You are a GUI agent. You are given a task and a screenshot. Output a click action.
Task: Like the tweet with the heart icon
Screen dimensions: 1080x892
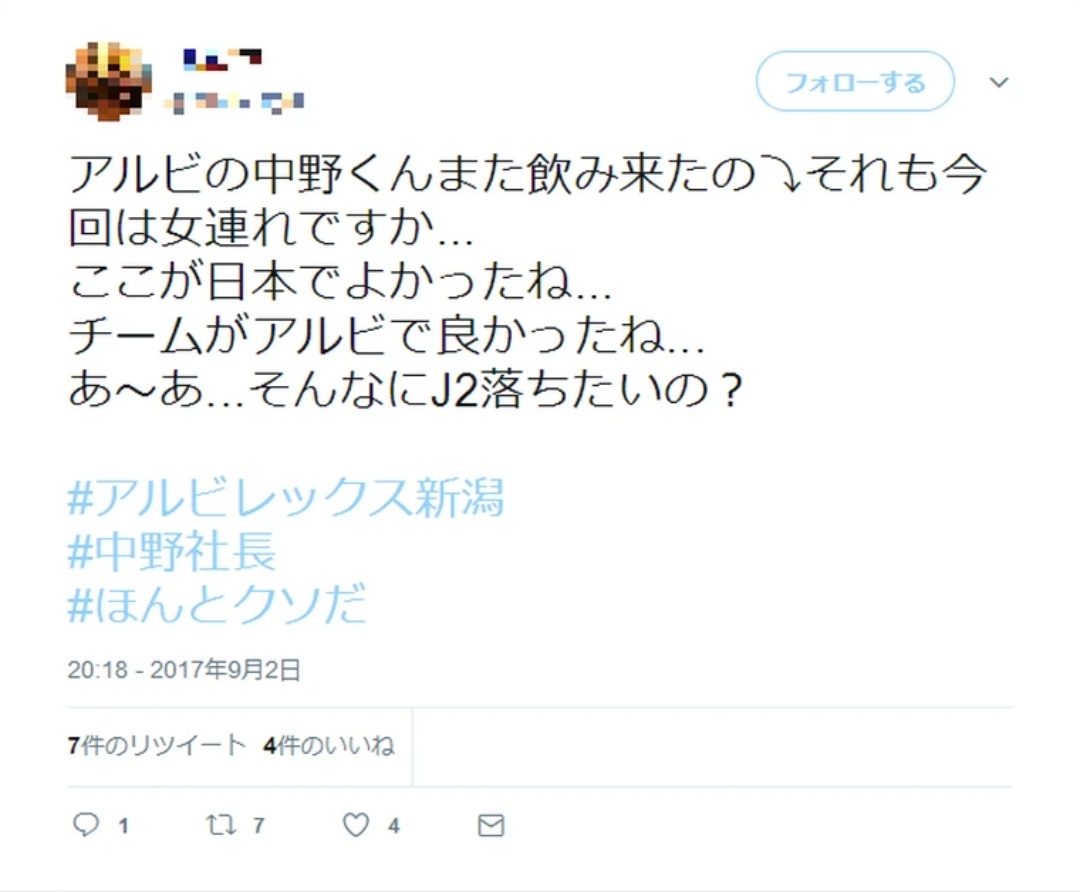pyautogui.click(x=356, y=824)
